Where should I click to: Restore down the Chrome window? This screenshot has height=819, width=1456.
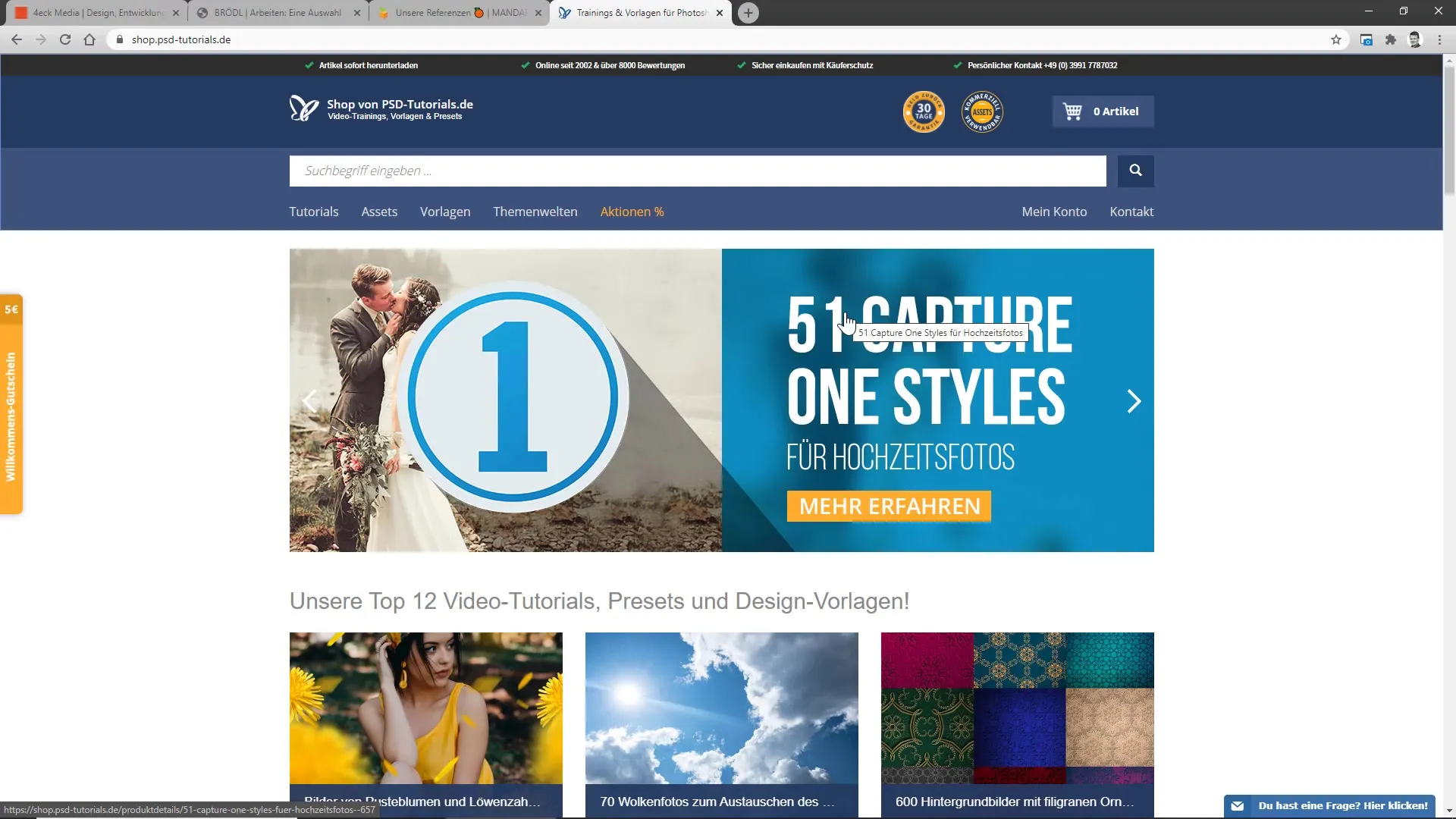point(1404,11)
